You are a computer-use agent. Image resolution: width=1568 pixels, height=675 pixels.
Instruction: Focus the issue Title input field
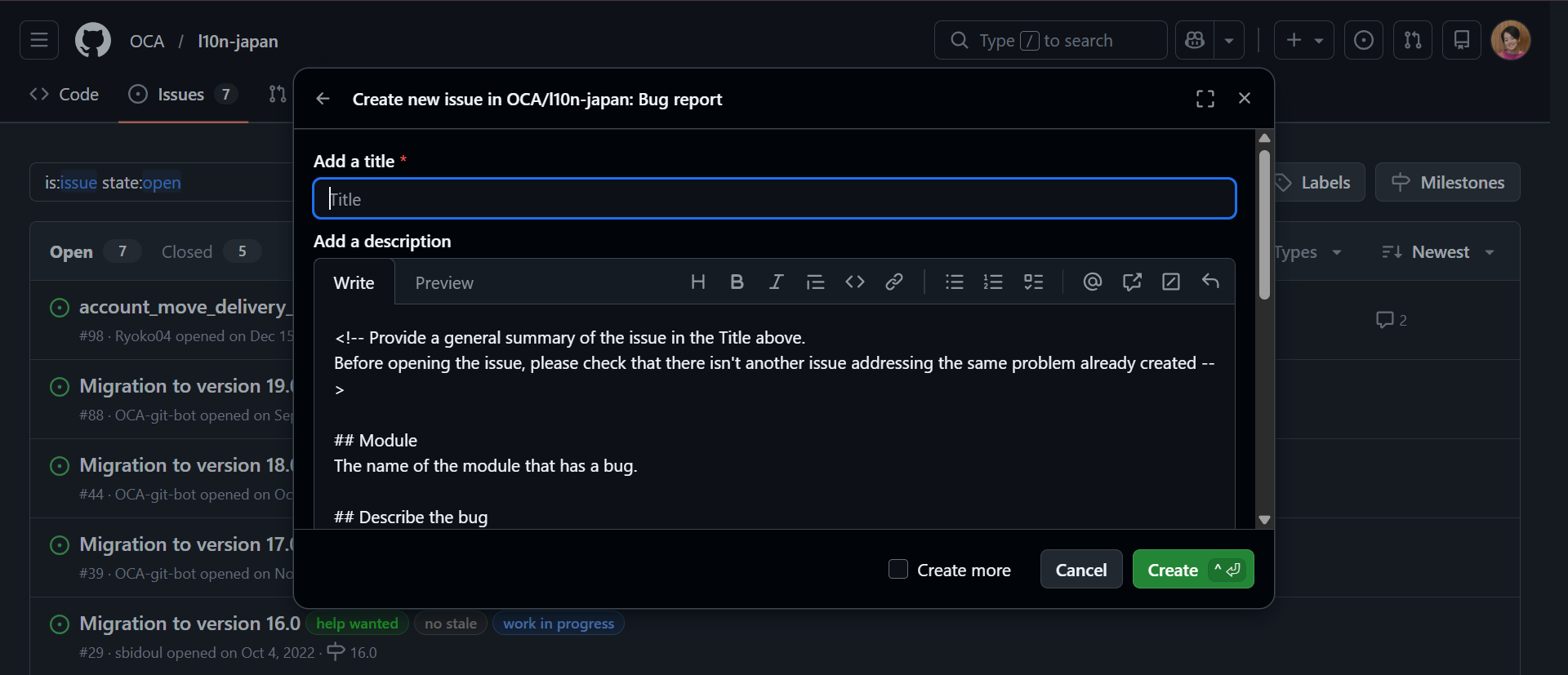click(774, 199)
